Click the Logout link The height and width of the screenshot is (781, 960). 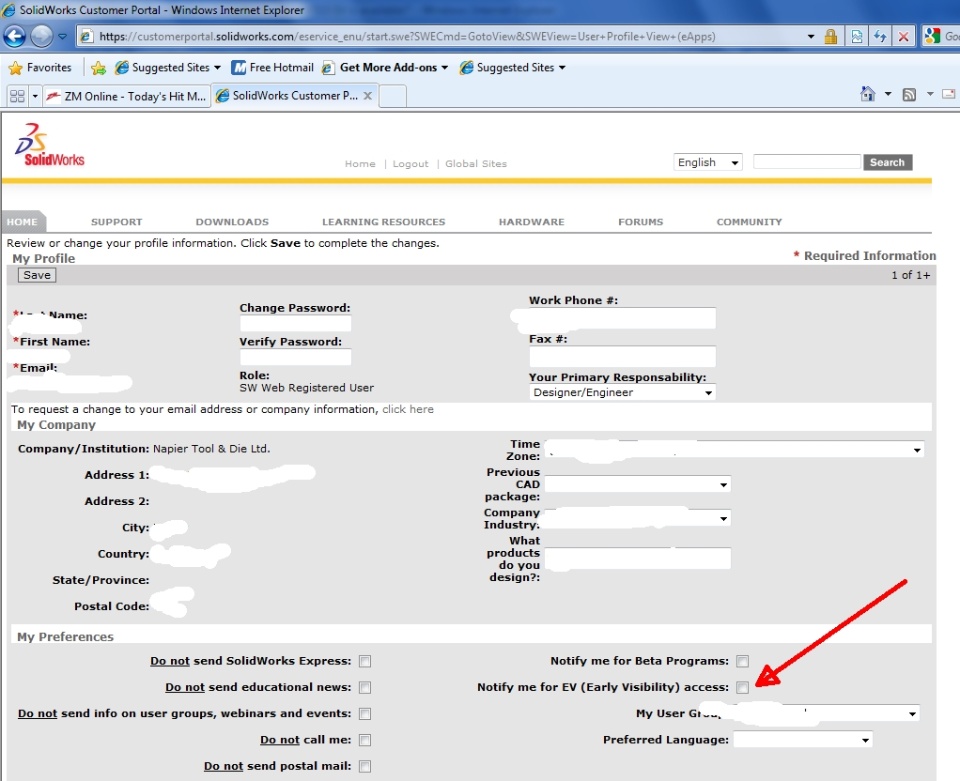(x=410, y=164)
